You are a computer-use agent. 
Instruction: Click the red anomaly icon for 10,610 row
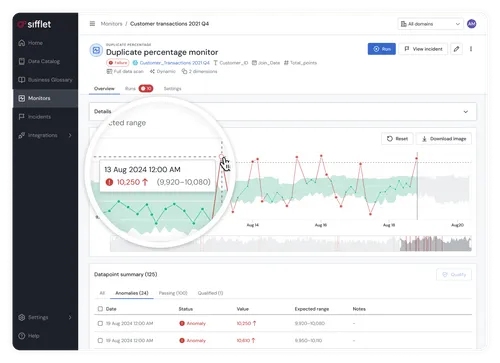point(182,340)
